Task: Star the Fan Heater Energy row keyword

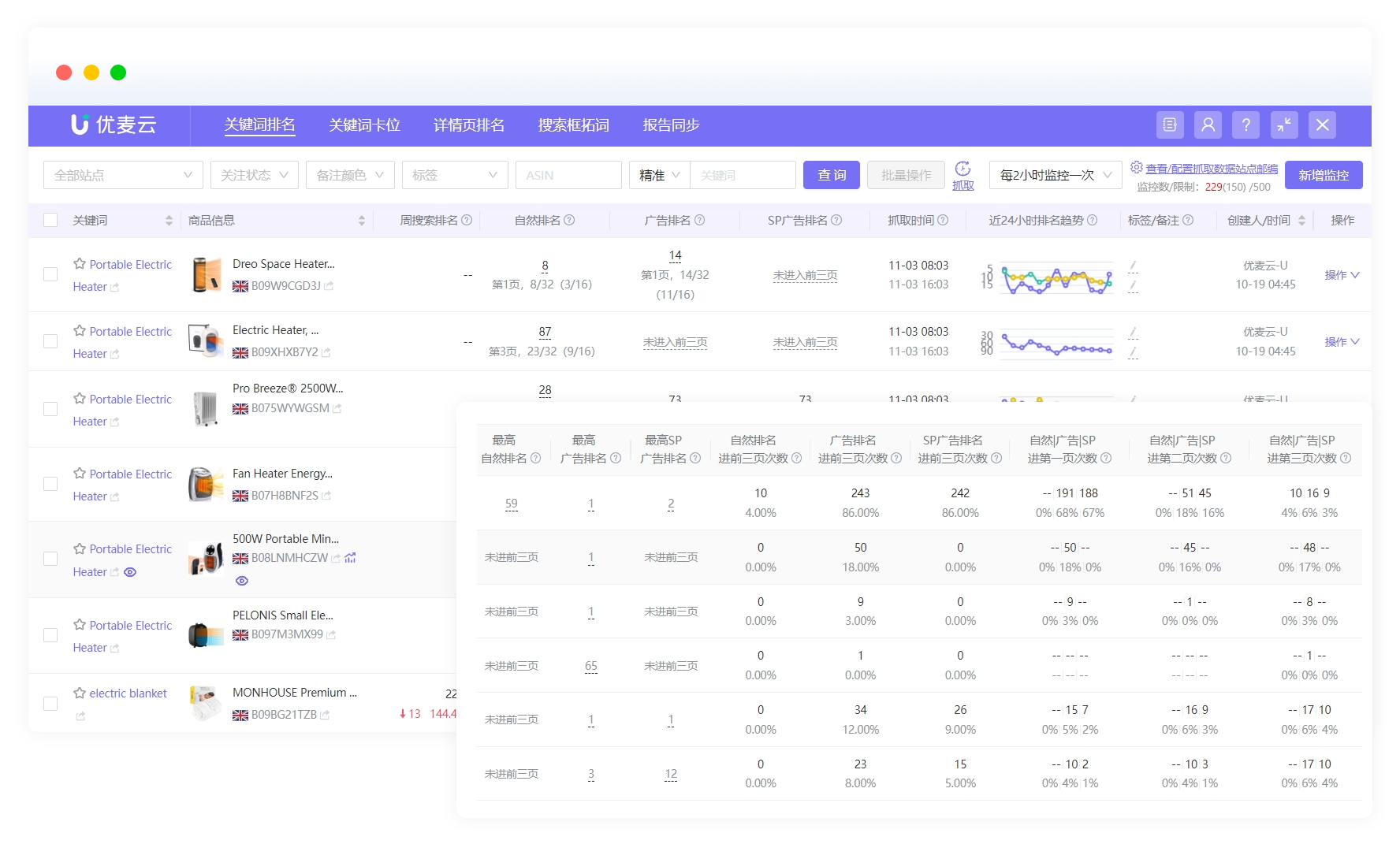Action: 80,474
